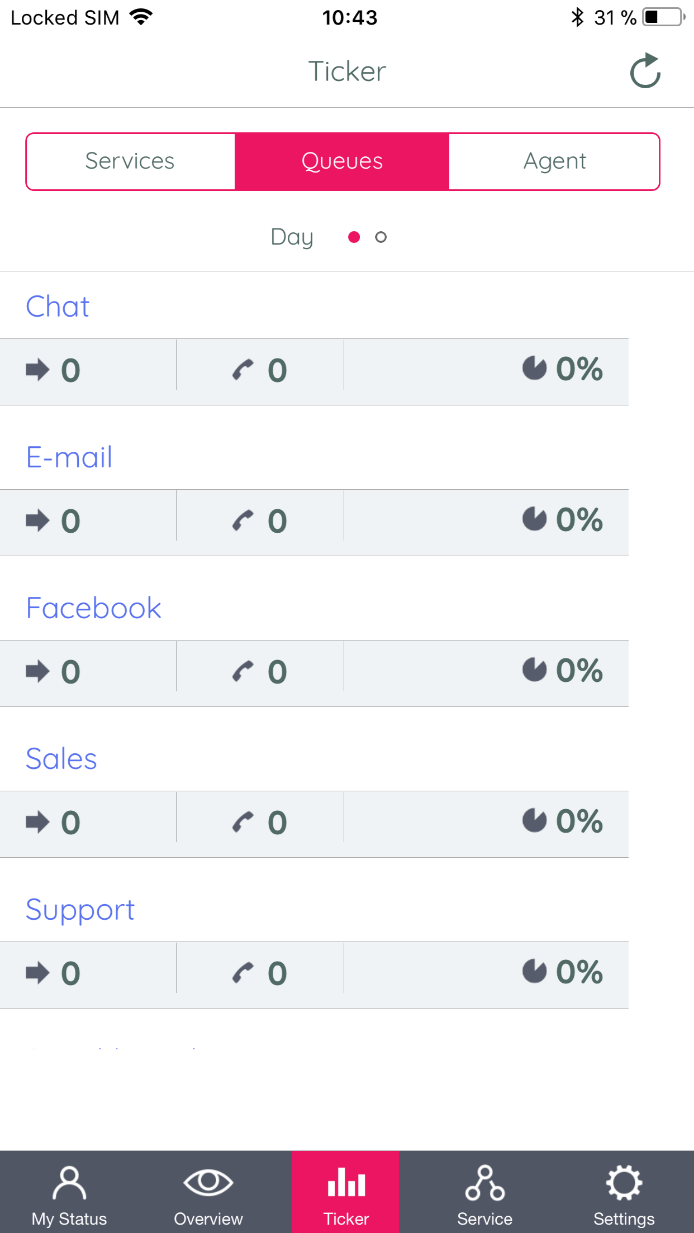
Task: Tap the phone icon in E-mail row
Action: click(x=243, y=521)
